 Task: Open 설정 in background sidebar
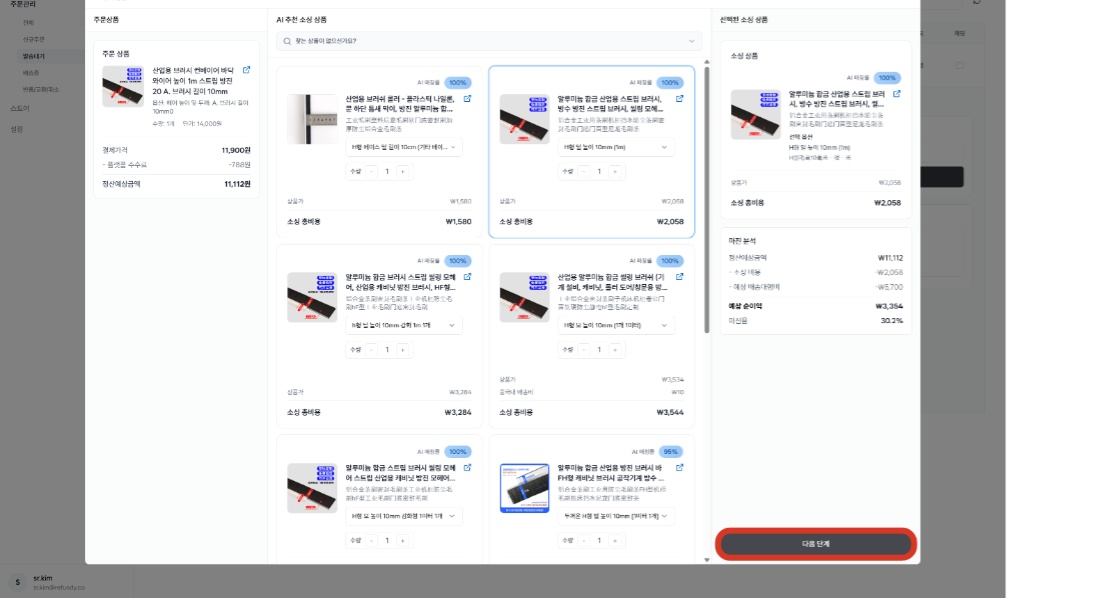click(x=16, y=129)
